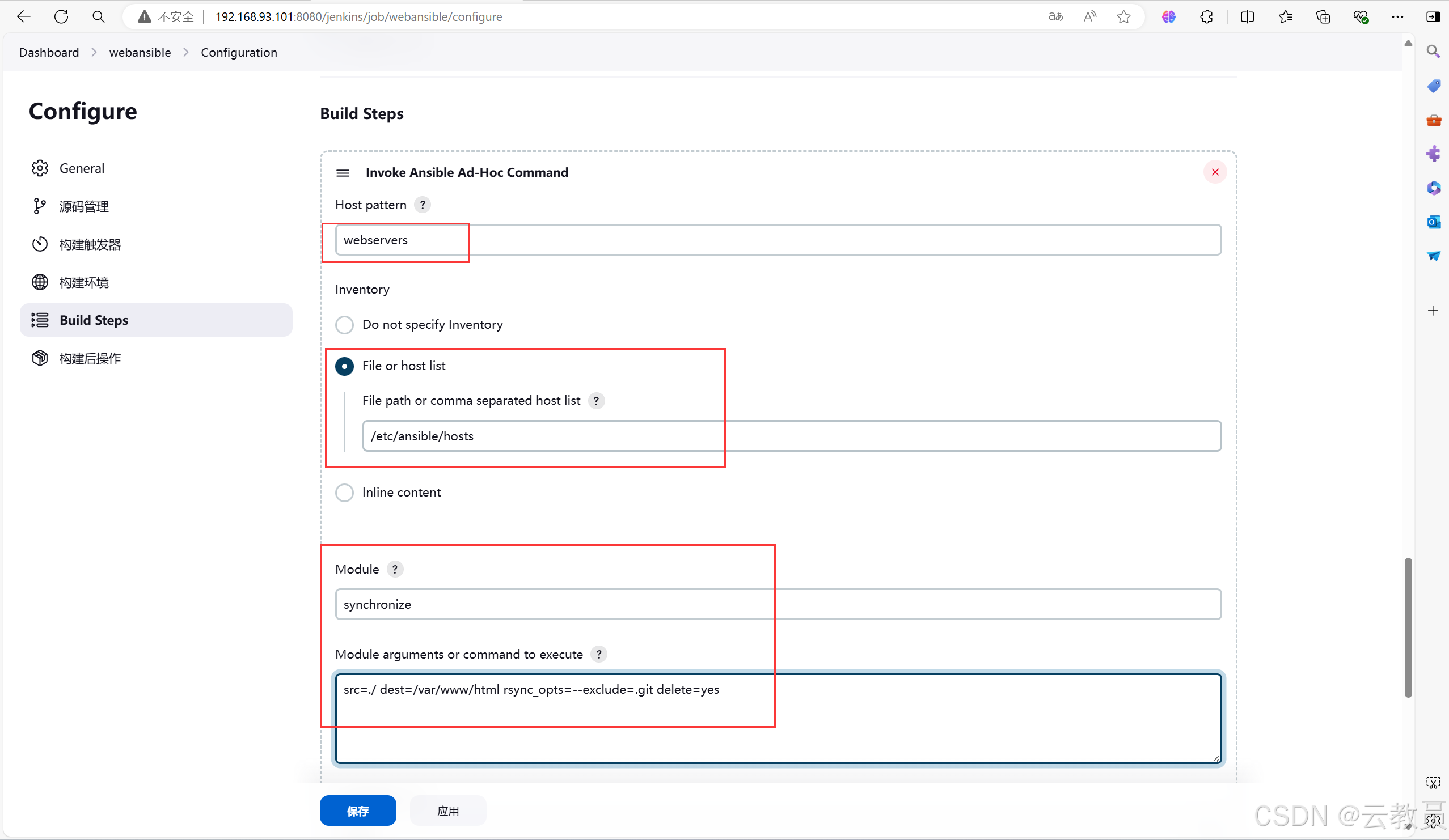
Task: Toggle the split screen icon
Action: 1247,16
